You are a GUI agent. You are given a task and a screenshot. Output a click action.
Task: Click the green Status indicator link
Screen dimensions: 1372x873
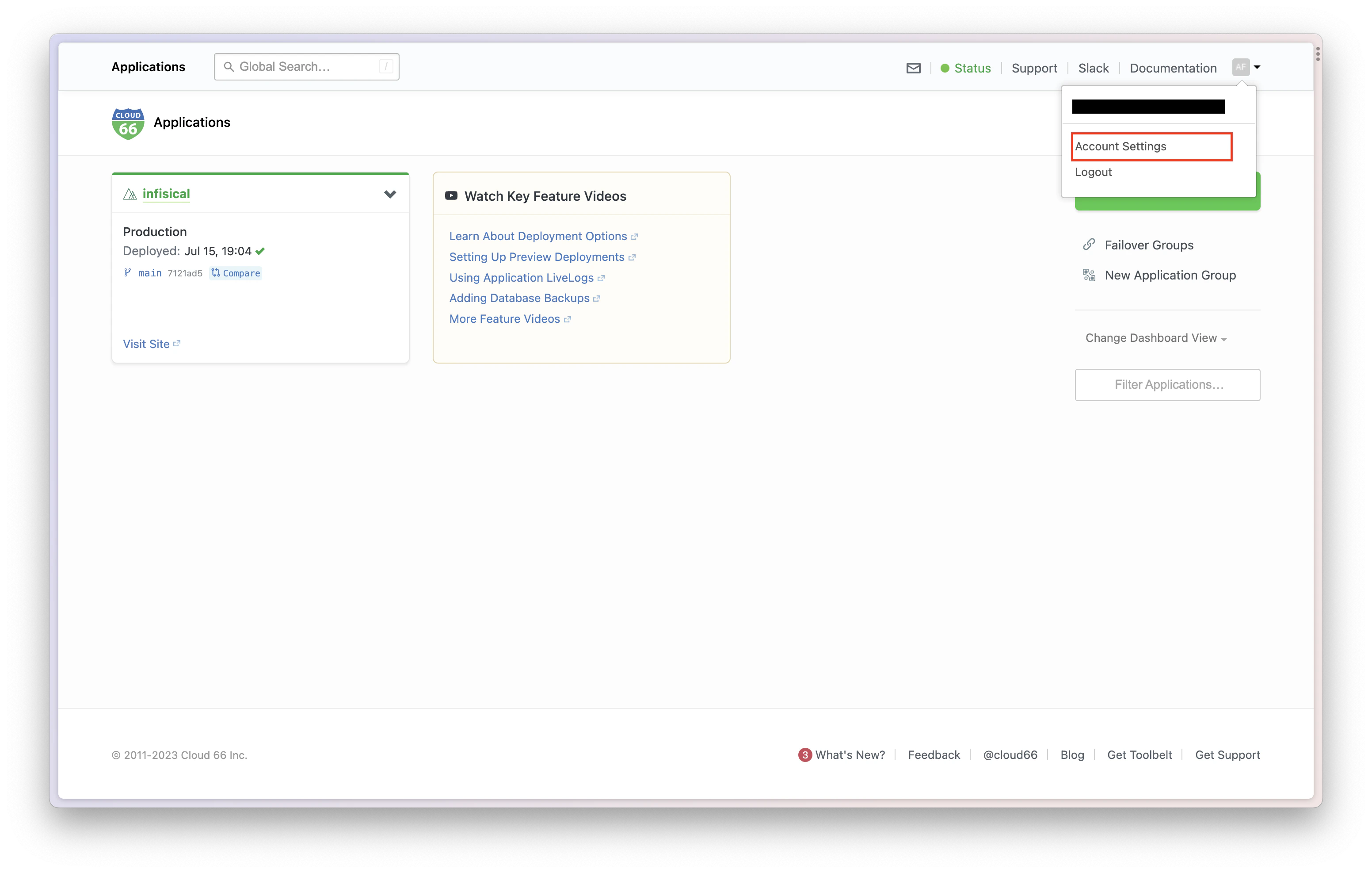(965, 68)
